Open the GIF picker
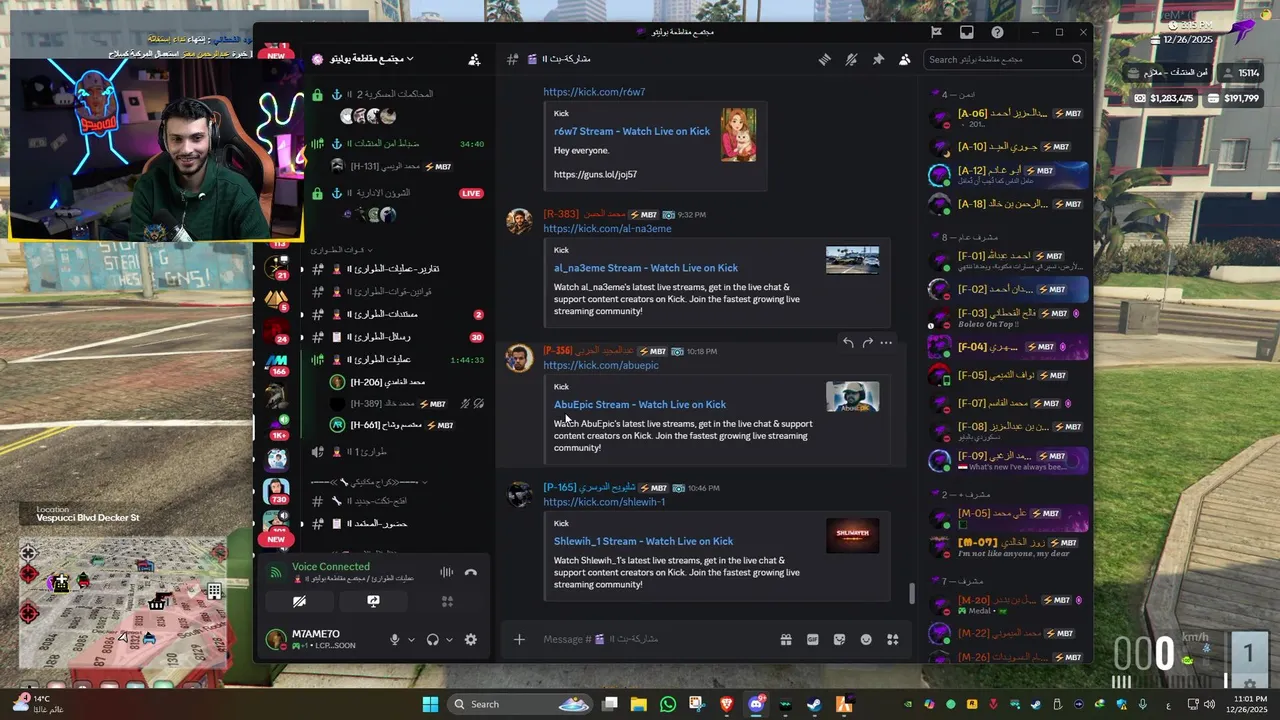 click(813, 639)
